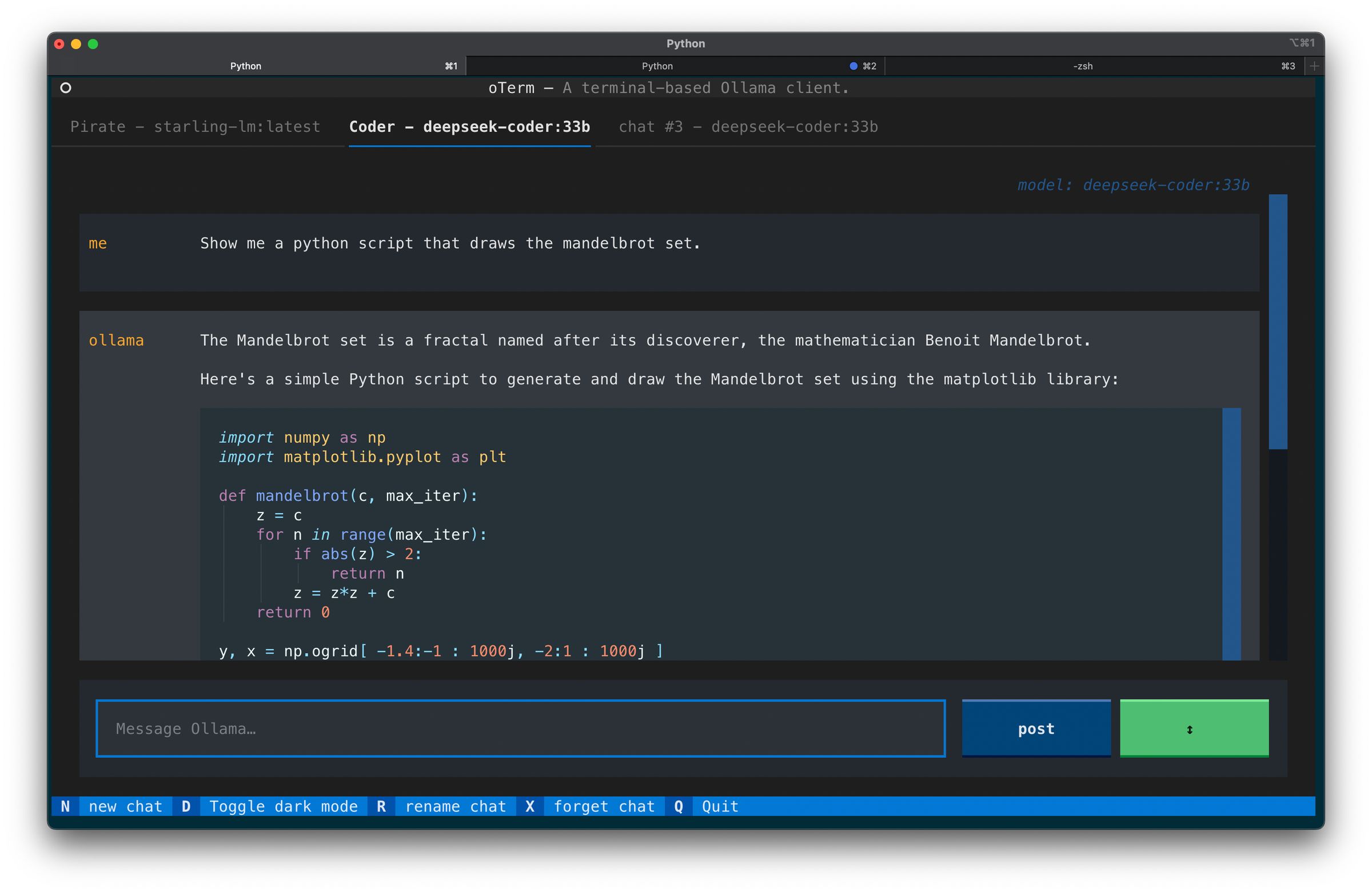The height and width of the screenshot is (892, 1372).
Task: Forget the current chat
Action: tap(604, 806)
